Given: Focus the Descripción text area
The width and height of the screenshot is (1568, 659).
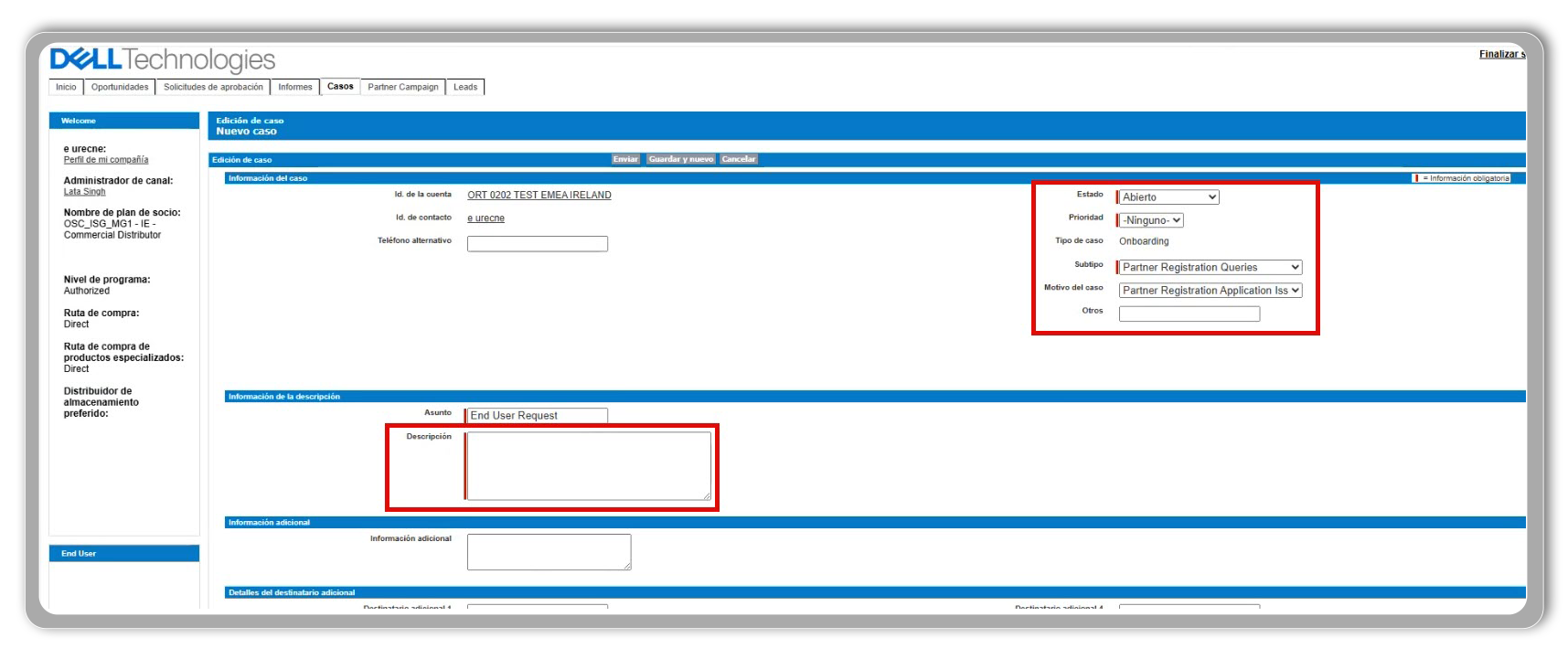Looking at the screenshot, I should click(x=588, y=466).
